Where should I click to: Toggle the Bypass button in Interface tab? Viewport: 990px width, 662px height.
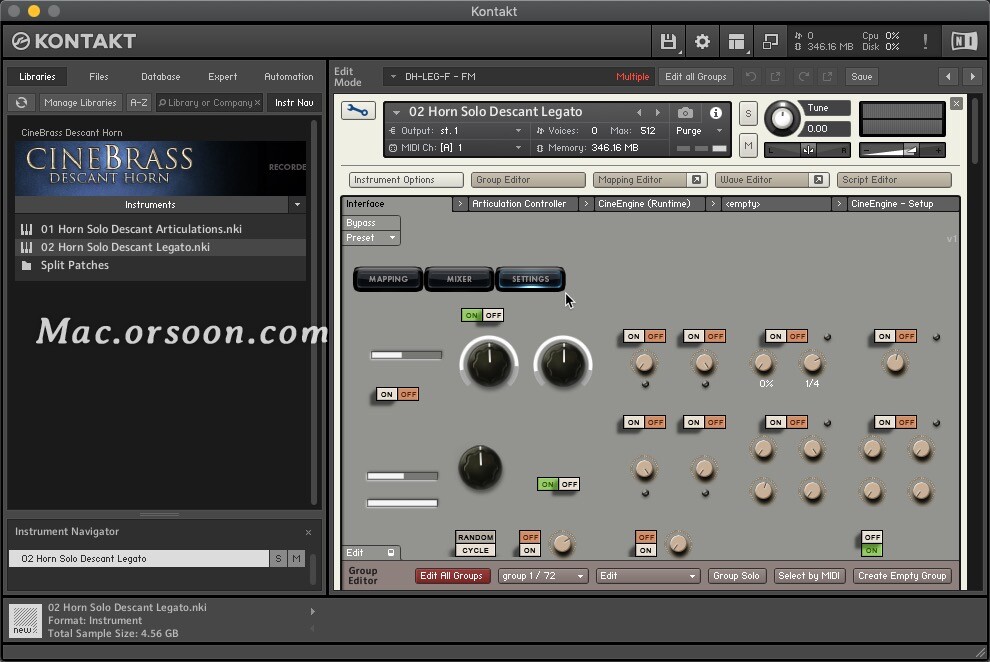371,223
